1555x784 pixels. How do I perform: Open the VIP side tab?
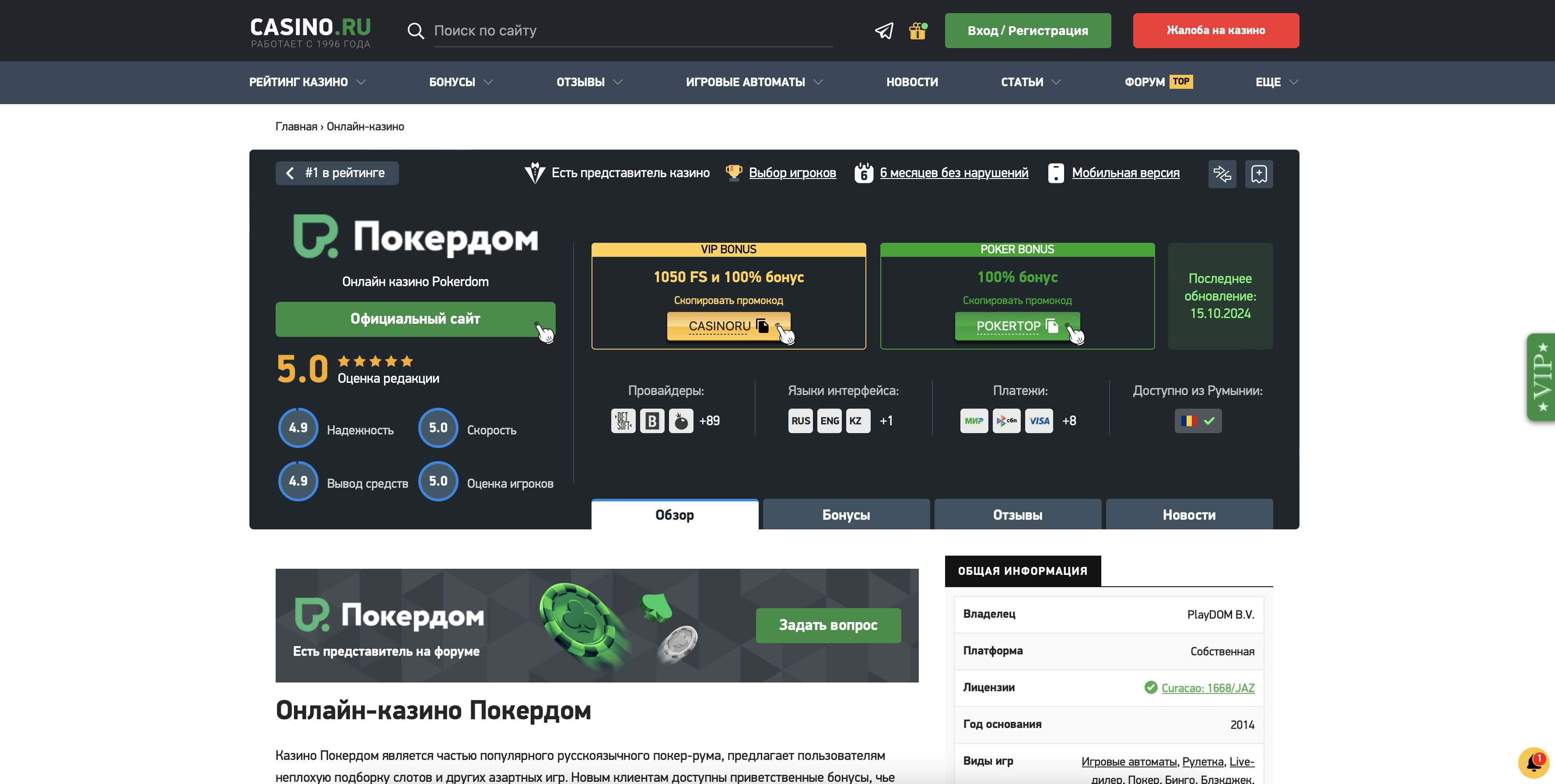(x=1541, y=377)
